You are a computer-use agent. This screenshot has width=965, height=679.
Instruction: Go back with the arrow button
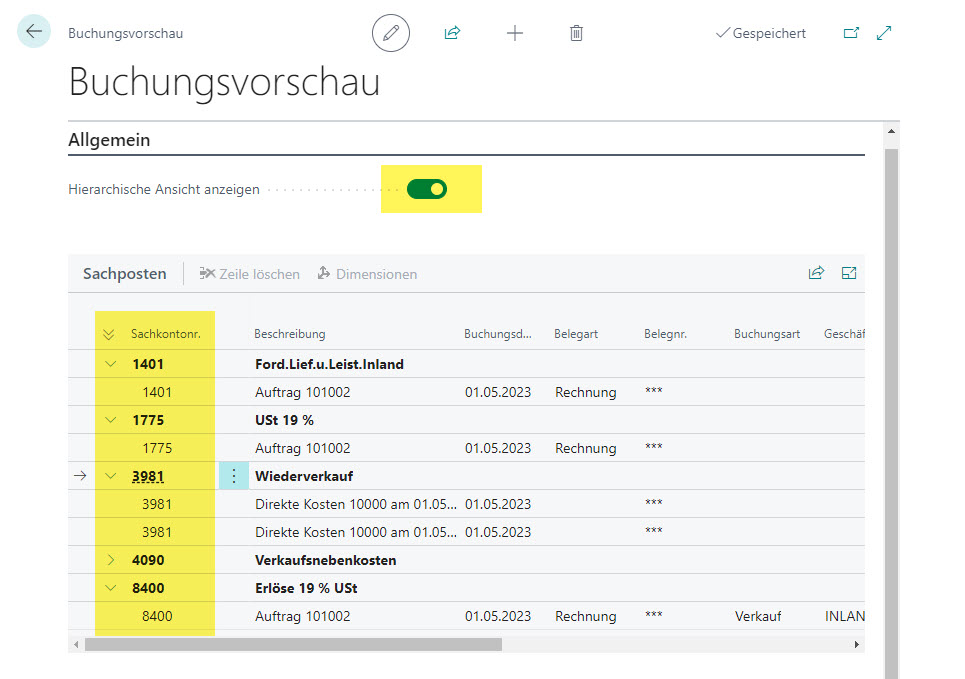coord(34,31)
